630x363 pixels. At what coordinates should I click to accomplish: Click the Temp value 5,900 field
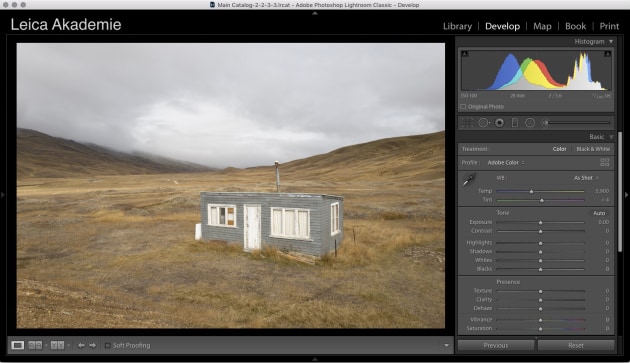tap(602, 191)
